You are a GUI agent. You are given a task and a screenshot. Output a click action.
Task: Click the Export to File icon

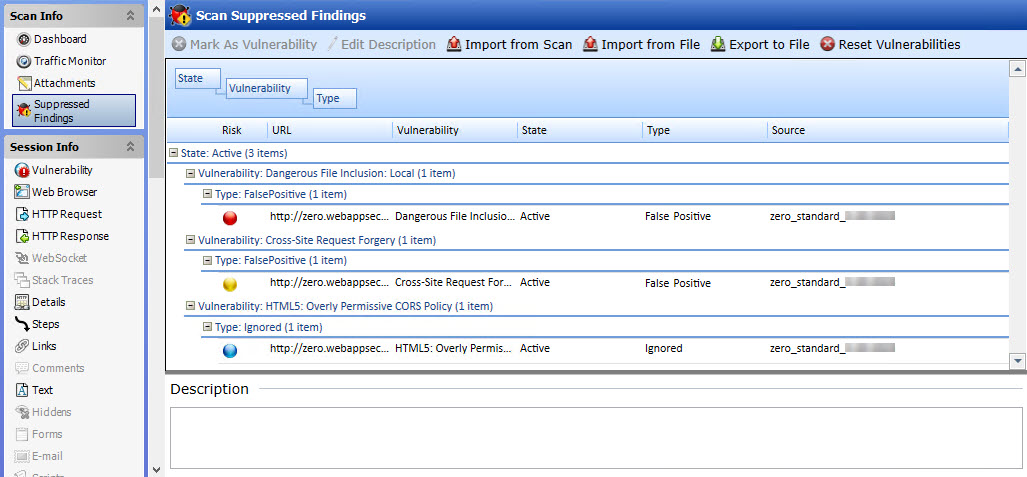718,44
